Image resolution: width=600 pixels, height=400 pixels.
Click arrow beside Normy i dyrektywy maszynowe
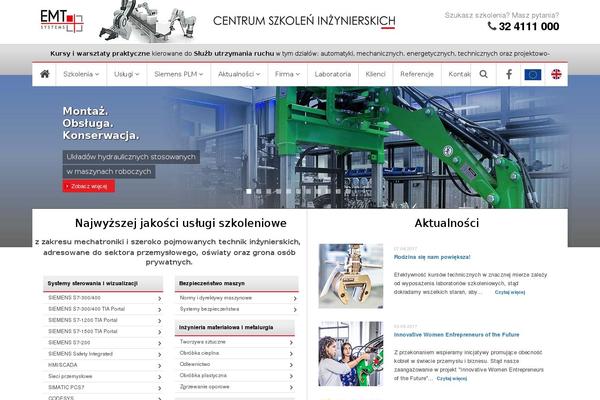(295, 298)
